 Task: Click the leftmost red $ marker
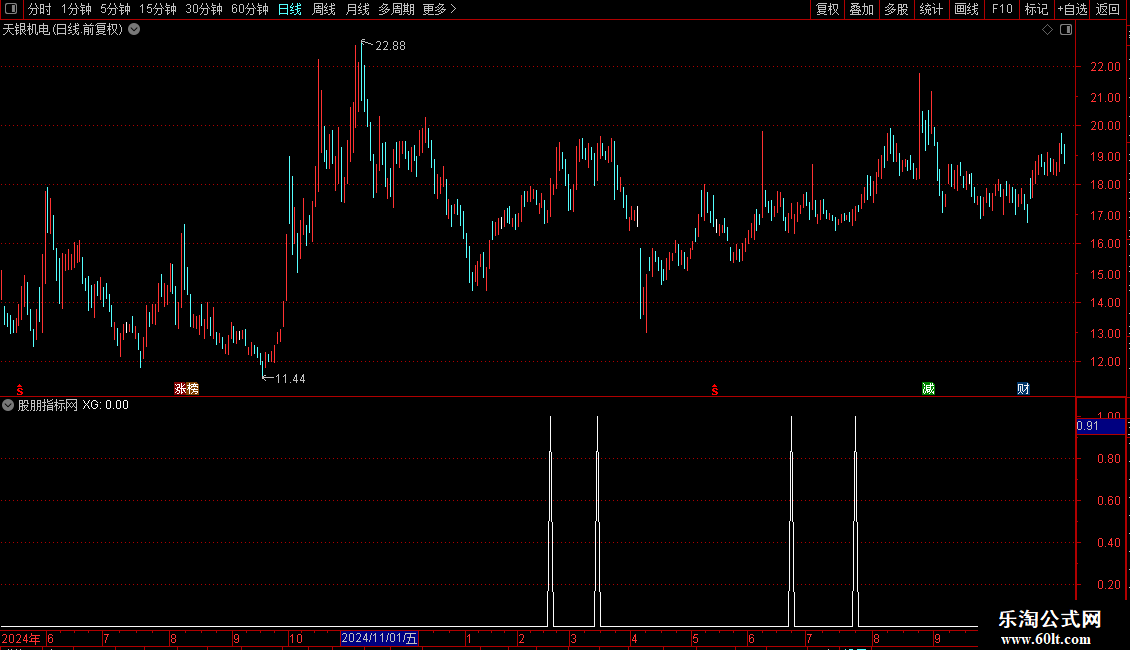[20, 390]
